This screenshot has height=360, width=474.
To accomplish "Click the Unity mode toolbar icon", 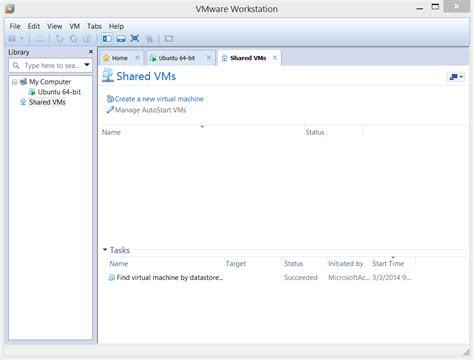I will (149, 39).
